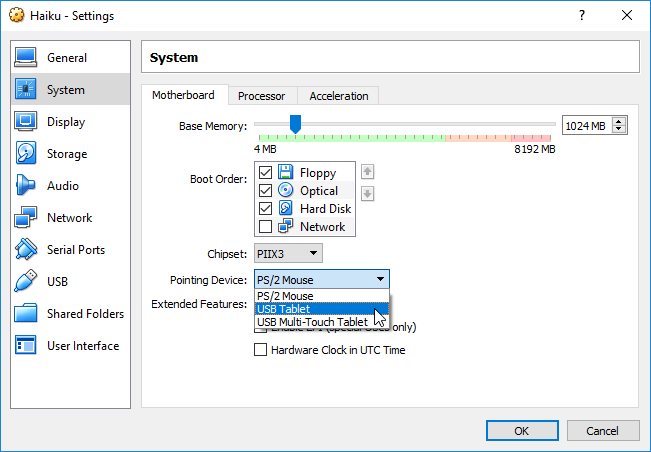Enable Network boot device checkbox
This screenshot has height=452, width=651.
tap(265, 227)
